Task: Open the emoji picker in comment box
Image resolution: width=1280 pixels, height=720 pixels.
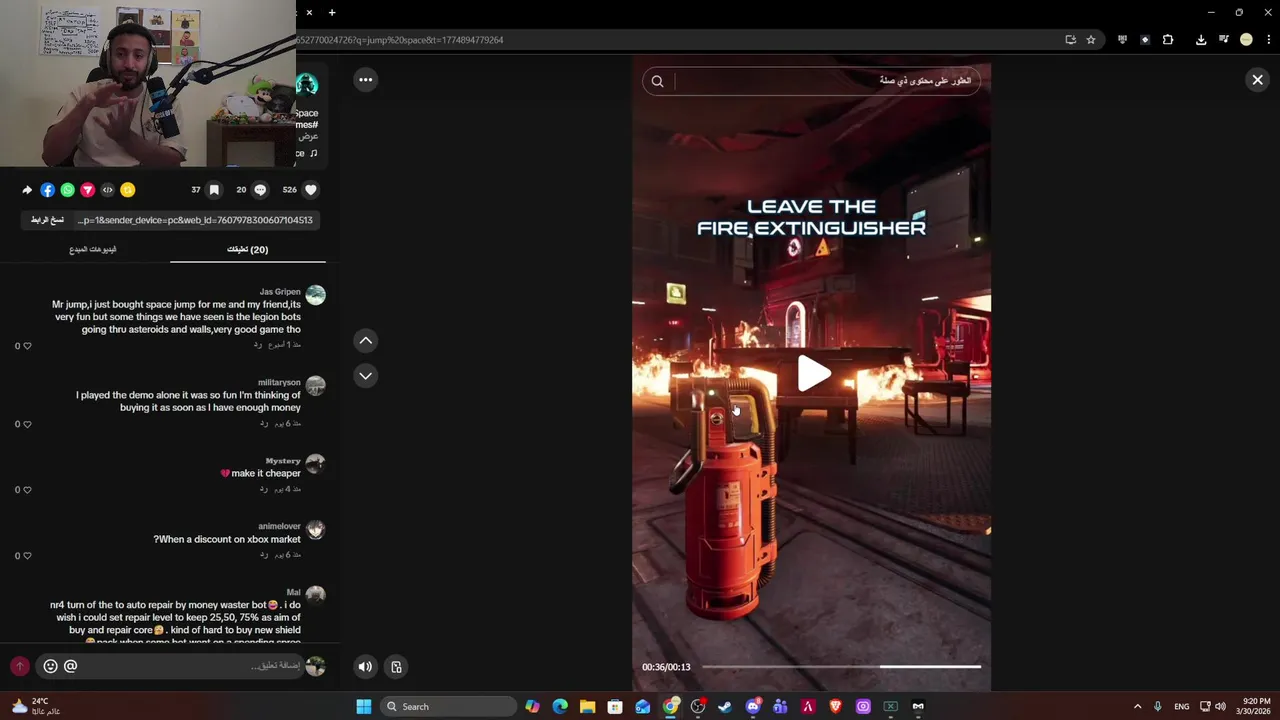Action: click(x=50, y=666)
